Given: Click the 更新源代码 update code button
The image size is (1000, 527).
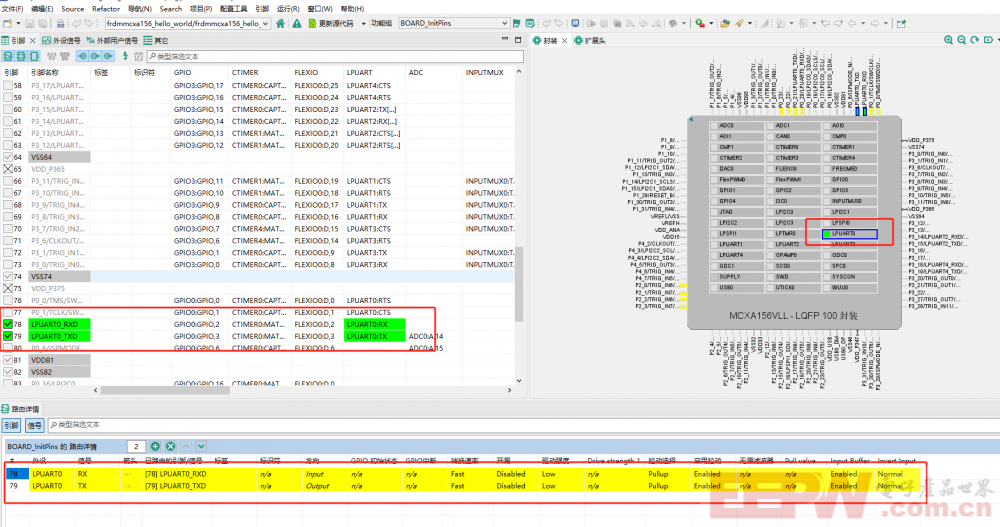Looking at the screenshot, I should pyautogui.click(x=331, y=23).
